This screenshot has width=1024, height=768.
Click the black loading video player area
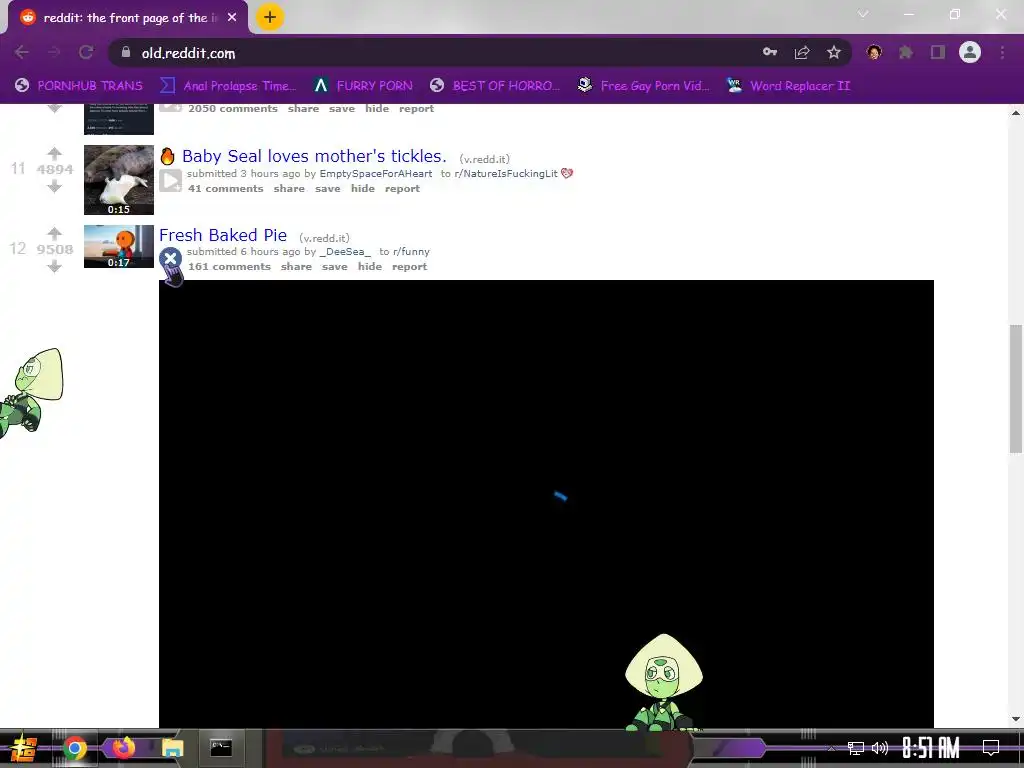[546, 504]
